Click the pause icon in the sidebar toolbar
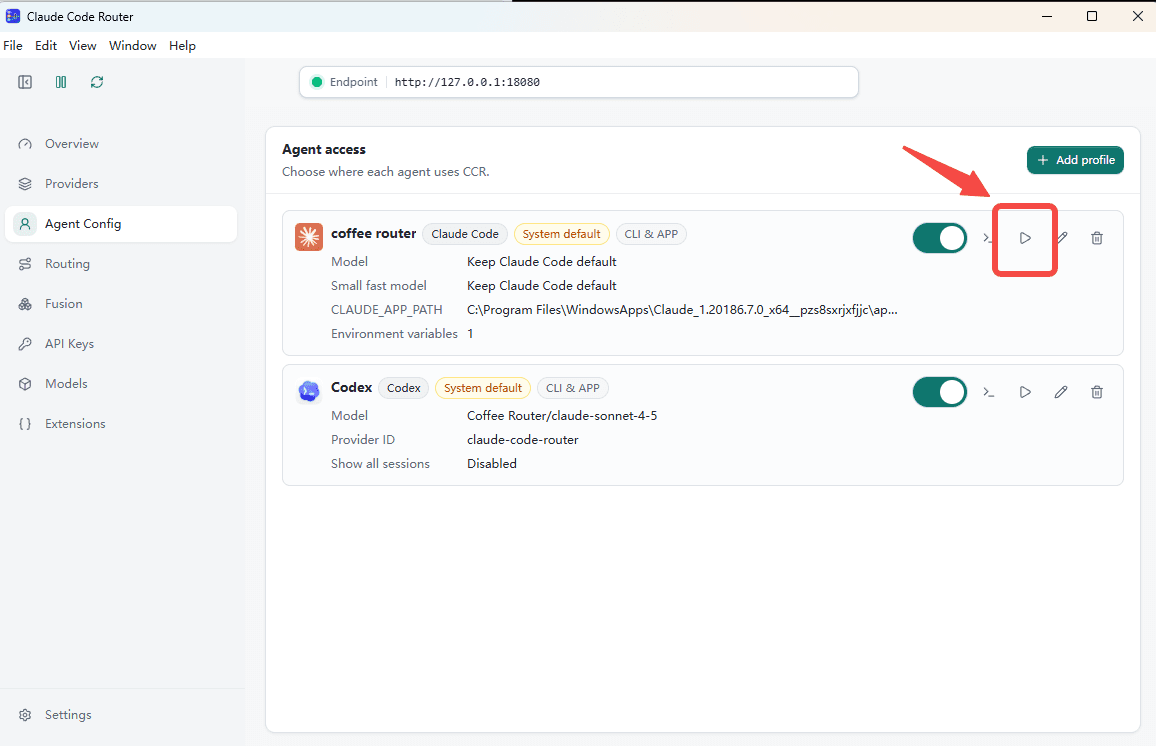 click(61, 82)
